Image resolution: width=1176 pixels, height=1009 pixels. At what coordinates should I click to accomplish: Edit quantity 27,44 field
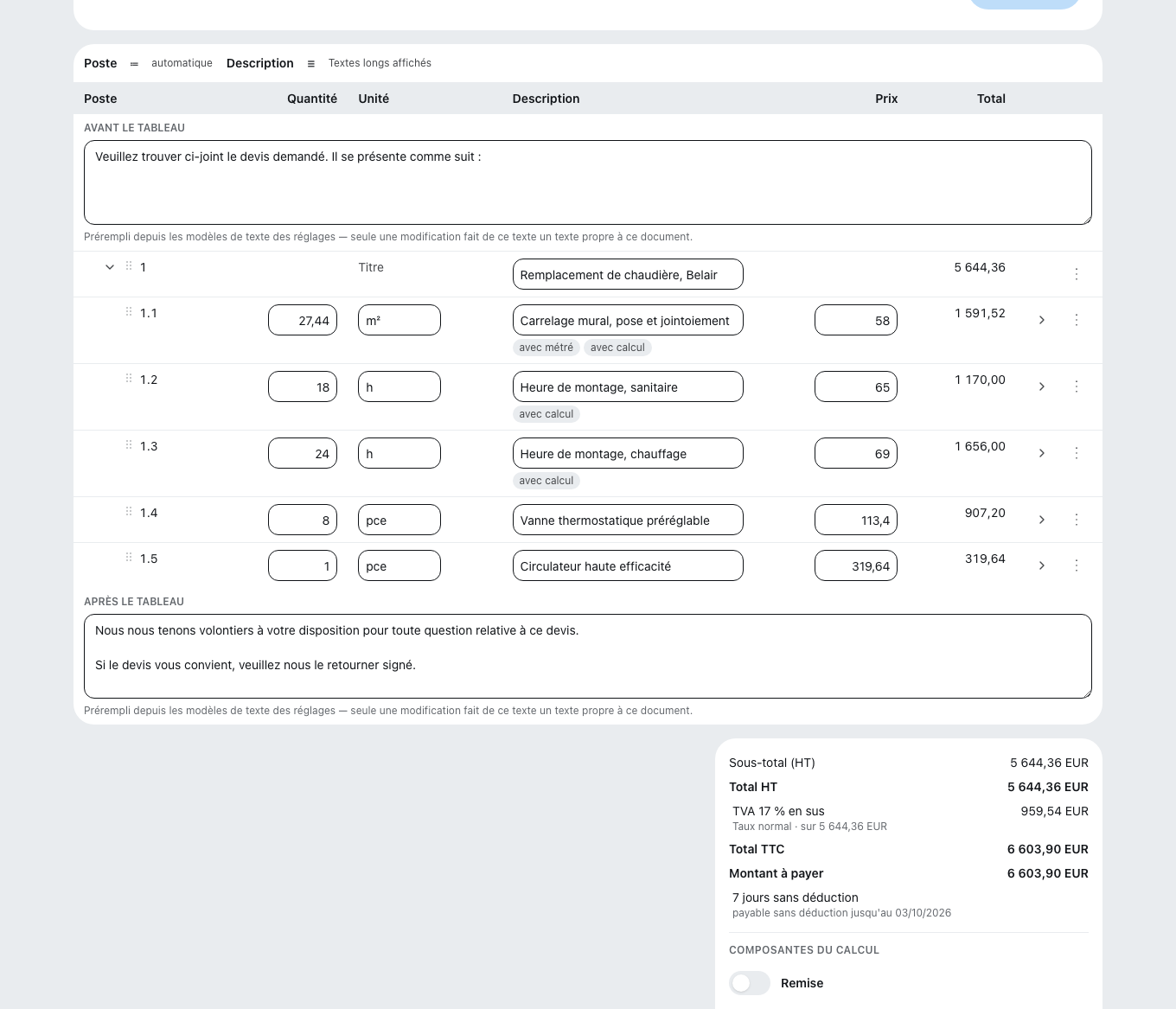[303, 320]
